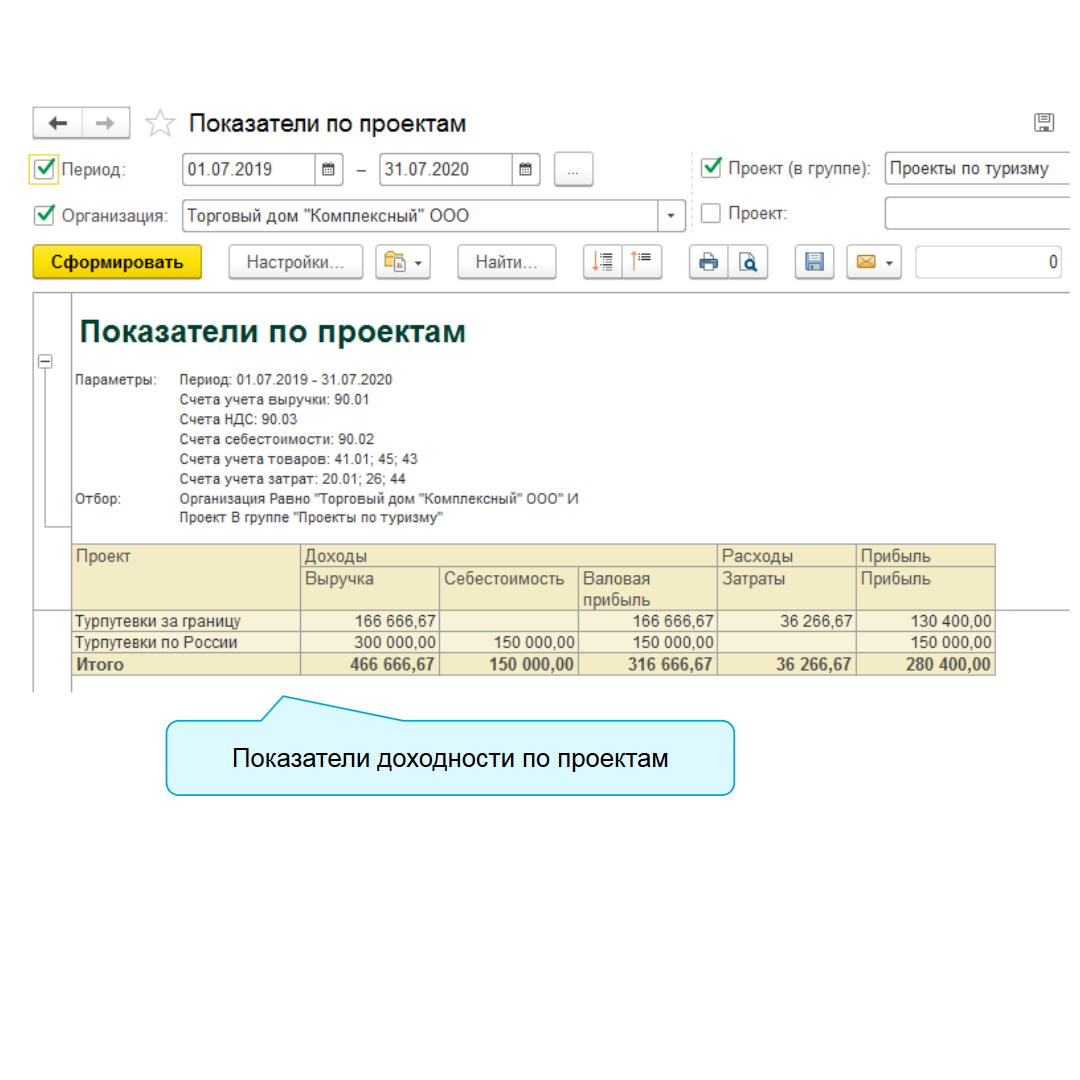Open calendar for start date 01.07.2019
The height and width of the screenshot is (1080, 1080).
coord(329,169)
